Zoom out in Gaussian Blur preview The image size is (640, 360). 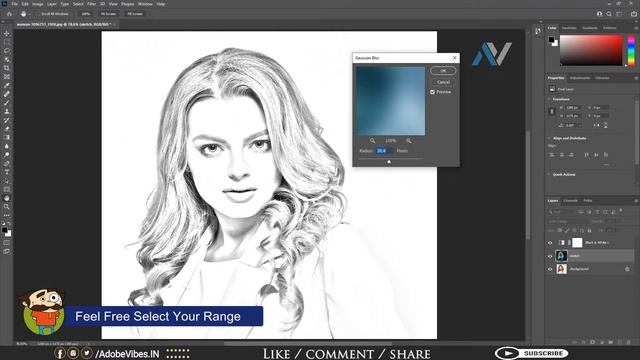[372, 140]
